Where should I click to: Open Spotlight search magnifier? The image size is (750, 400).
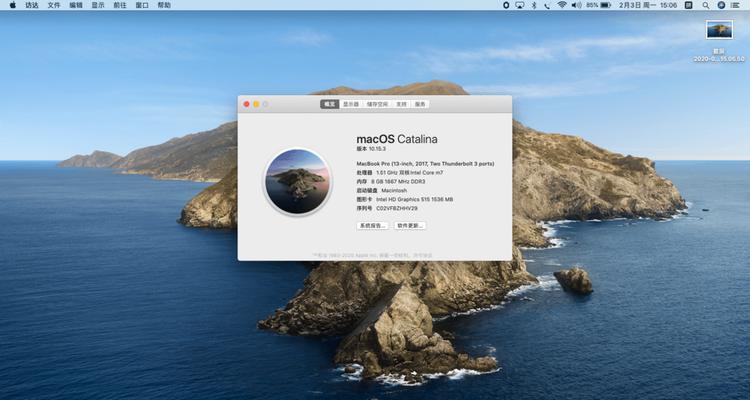(706, 5)
